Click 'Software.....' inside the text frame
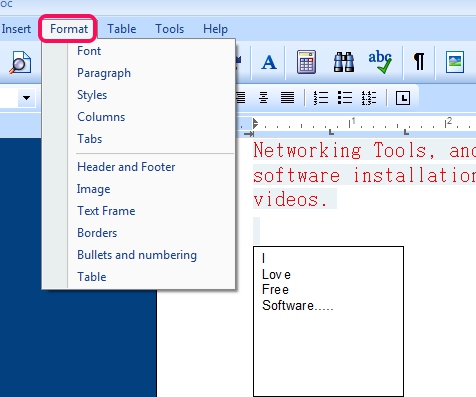 coord(298,305)
